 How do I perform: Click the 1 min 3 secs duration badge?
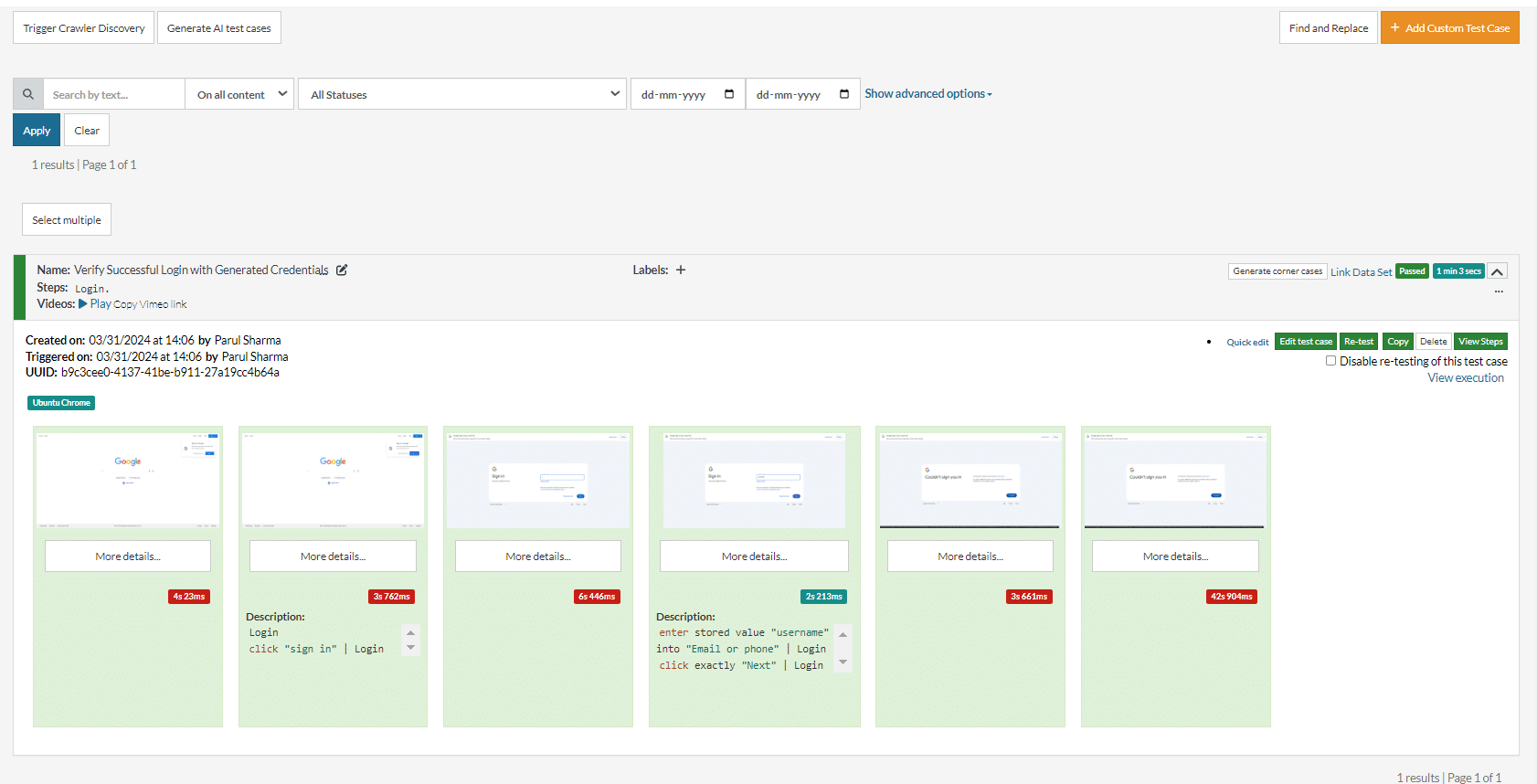coord(1458,271)
